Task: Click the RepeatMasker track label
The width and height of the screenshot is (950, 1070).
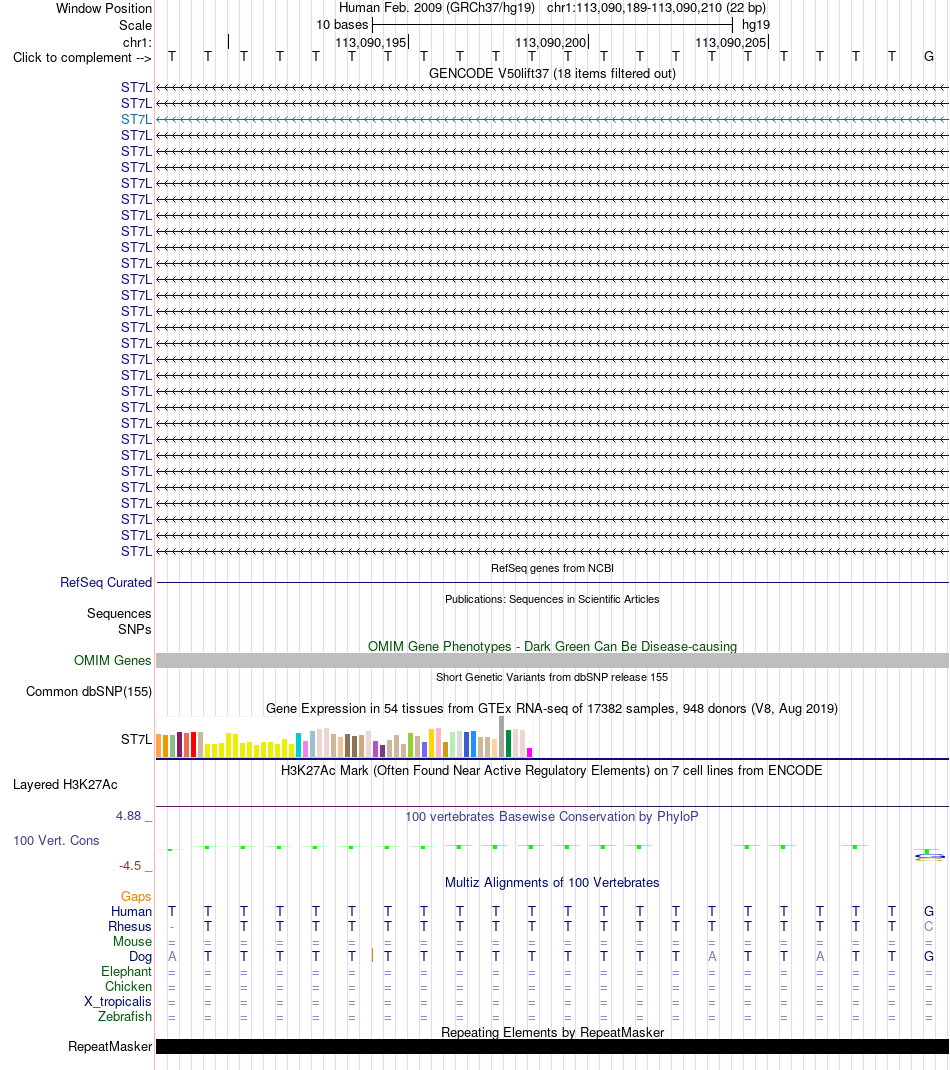Action: click(110, 1047)
